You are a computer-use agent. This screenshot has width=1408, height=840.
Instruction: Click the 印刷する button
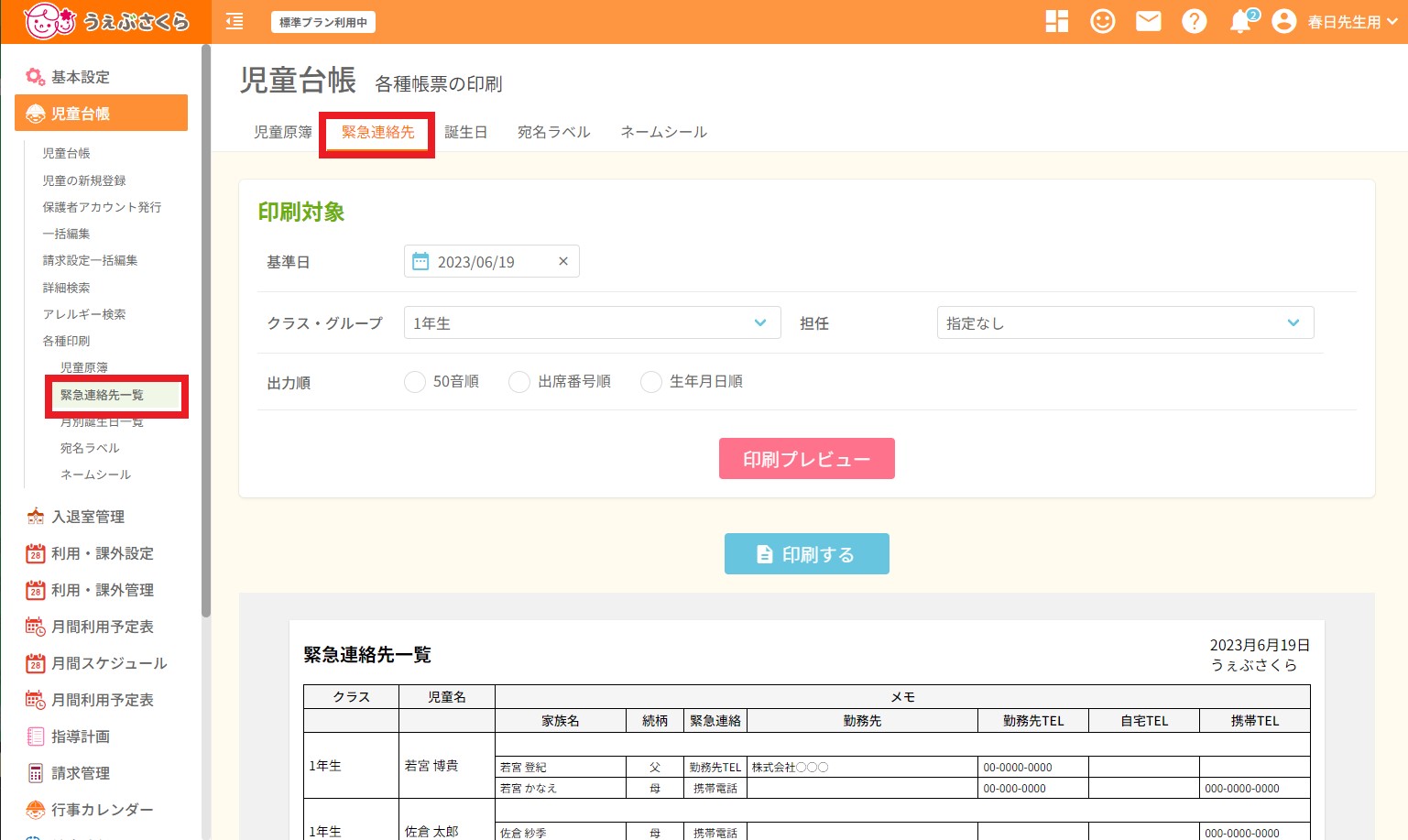[x=806, y=553]
